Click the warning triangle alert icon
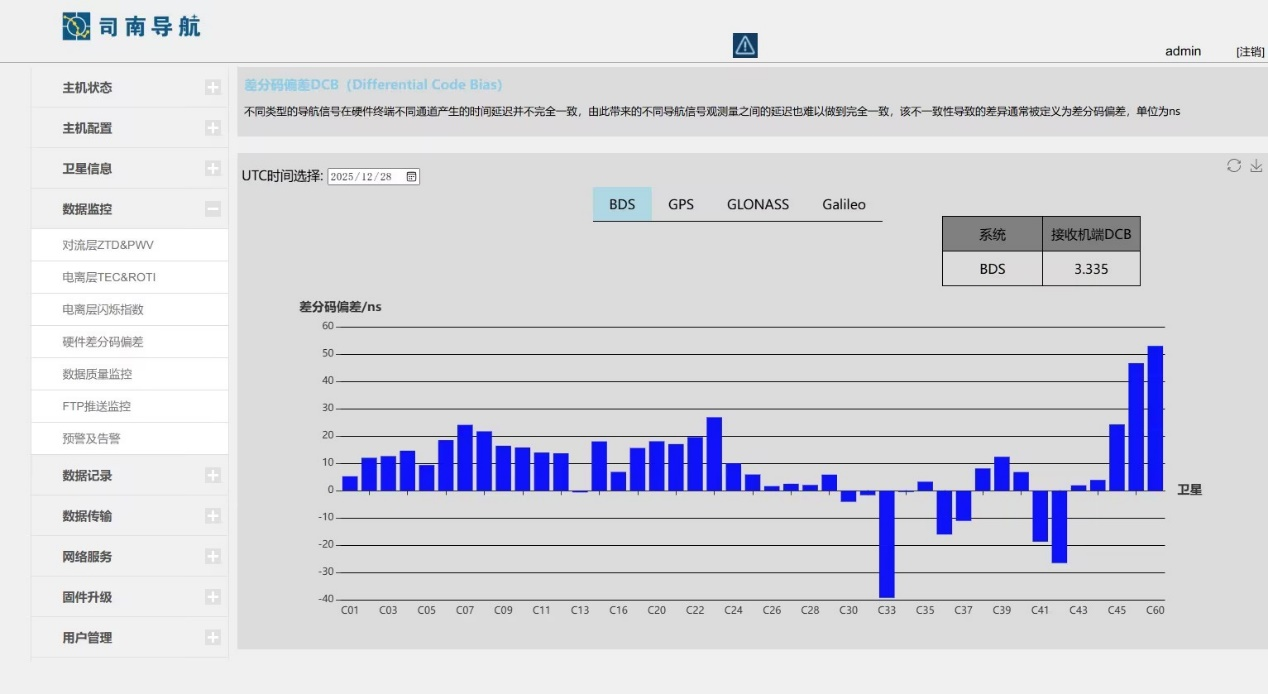This screenshot has height=694, width=1268. click(x=745, y=45)
